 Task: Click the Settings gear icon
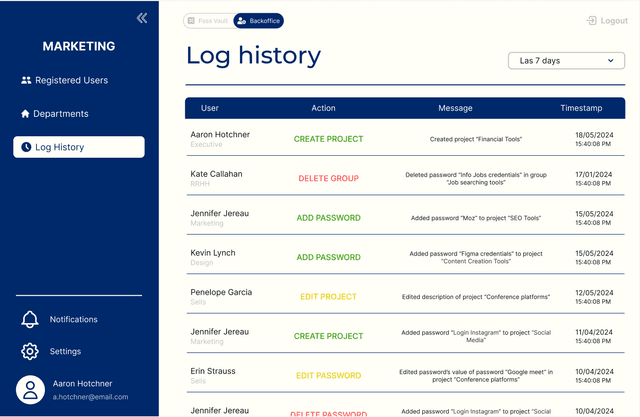pos(30,352)
